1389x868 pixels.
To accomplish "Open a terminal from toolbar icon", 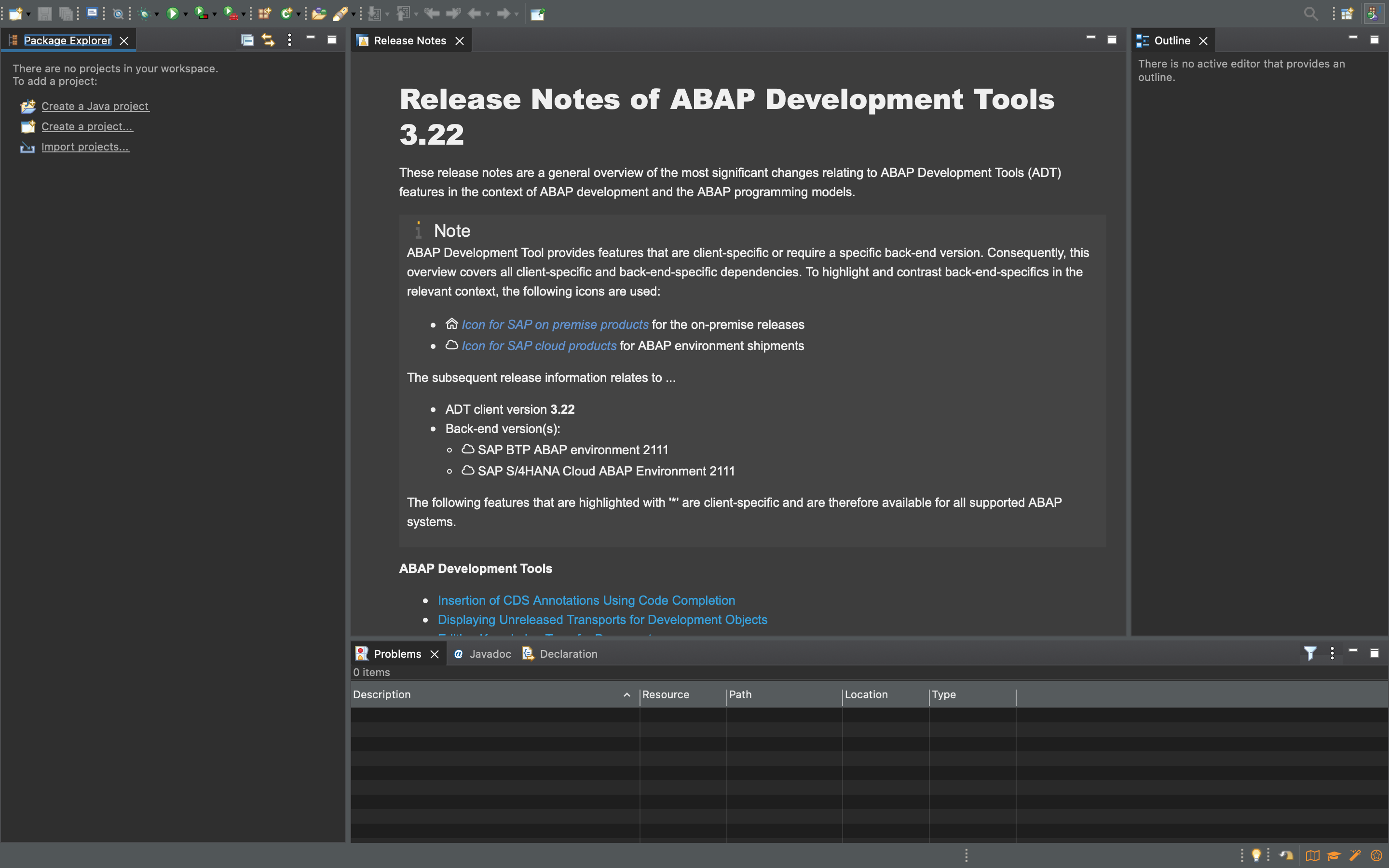I will coord(92,13).
